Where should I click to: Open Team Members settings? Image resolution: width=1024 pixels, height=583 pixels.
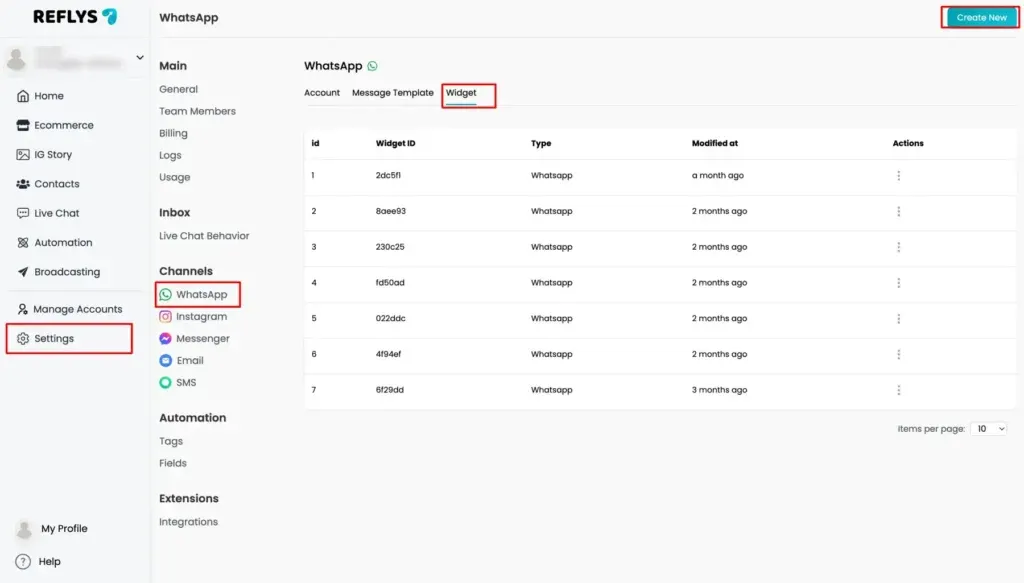point(197,112)
